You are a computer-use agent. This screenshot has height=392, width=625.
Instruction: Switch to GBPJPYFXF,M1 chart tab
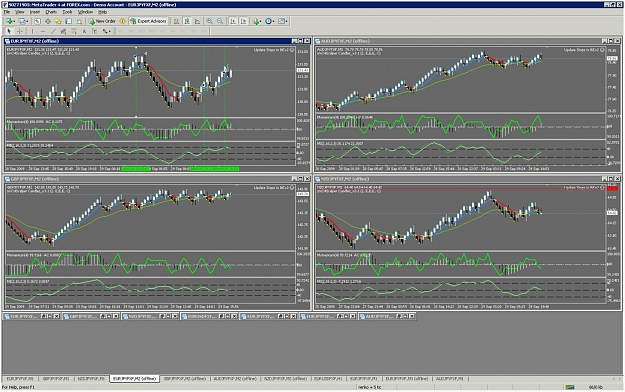(56, 378)
